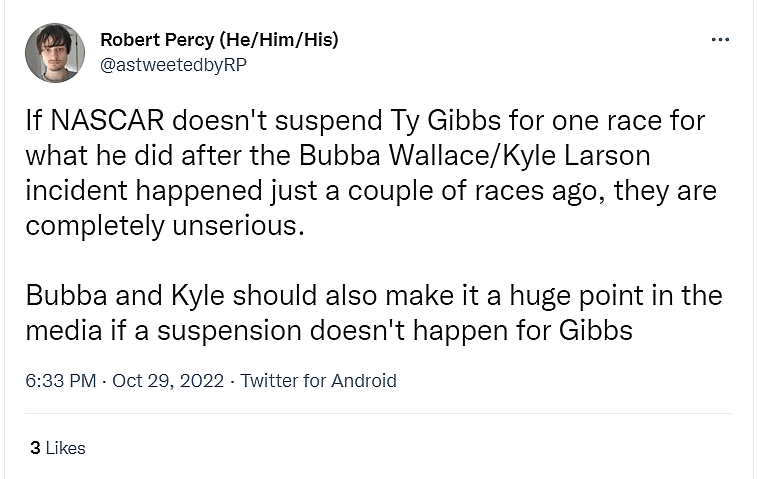View the 3 Likes list
757x479 pixels.
(x=58, y=448)
